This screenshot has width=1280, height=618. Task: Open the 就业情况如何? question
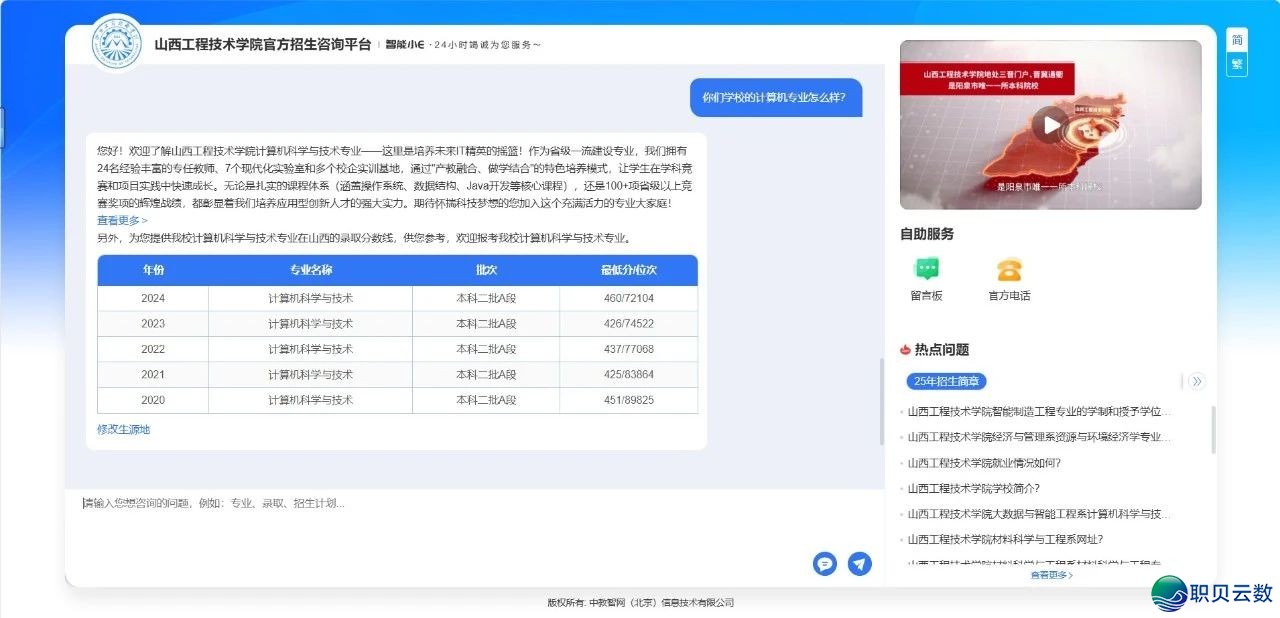pos(984,463)
